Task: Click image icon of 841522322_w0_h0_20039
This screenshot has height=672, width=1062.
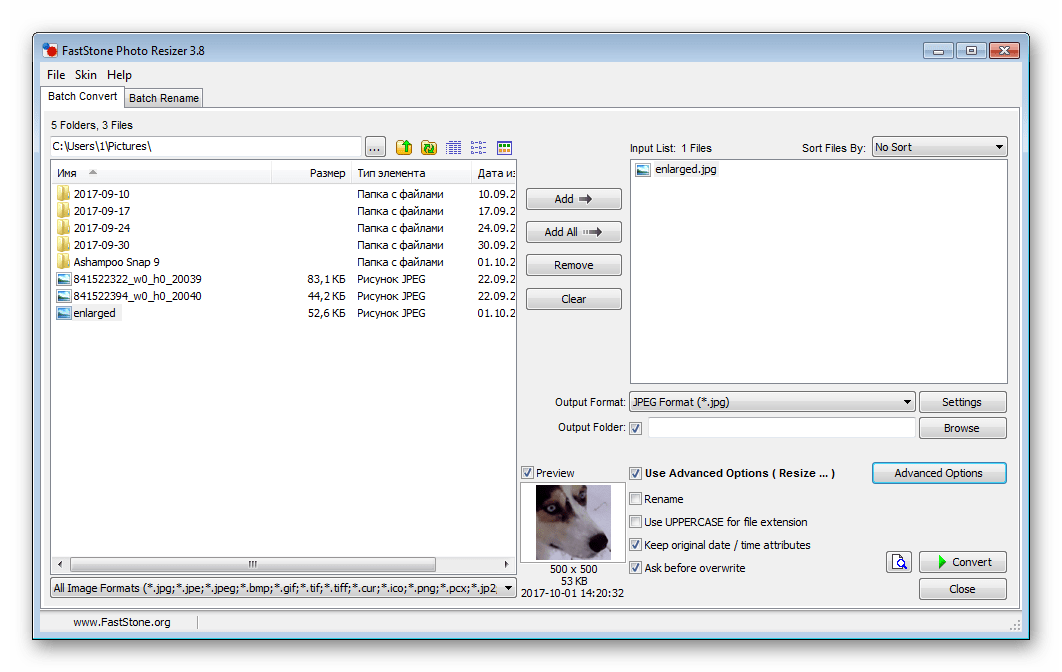Action: coord(64,279)
